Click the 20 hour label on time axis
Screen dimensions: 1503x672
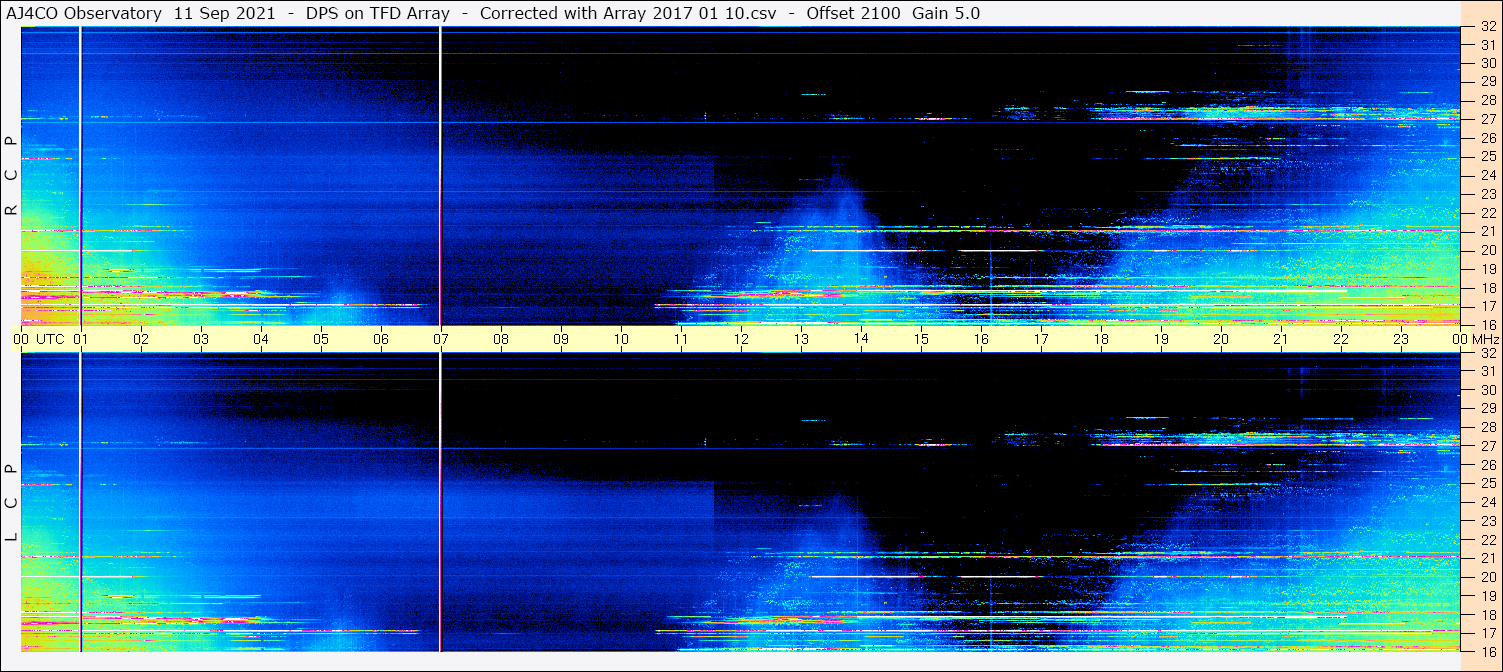1221,339
